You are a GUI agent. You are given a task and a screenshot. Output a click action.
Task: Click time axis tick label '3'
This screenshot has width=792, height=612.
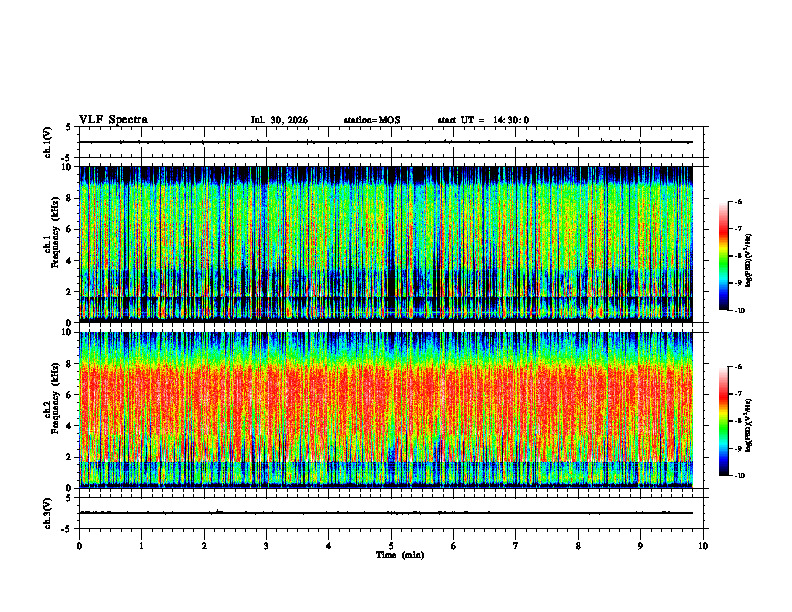pos(266,546)
